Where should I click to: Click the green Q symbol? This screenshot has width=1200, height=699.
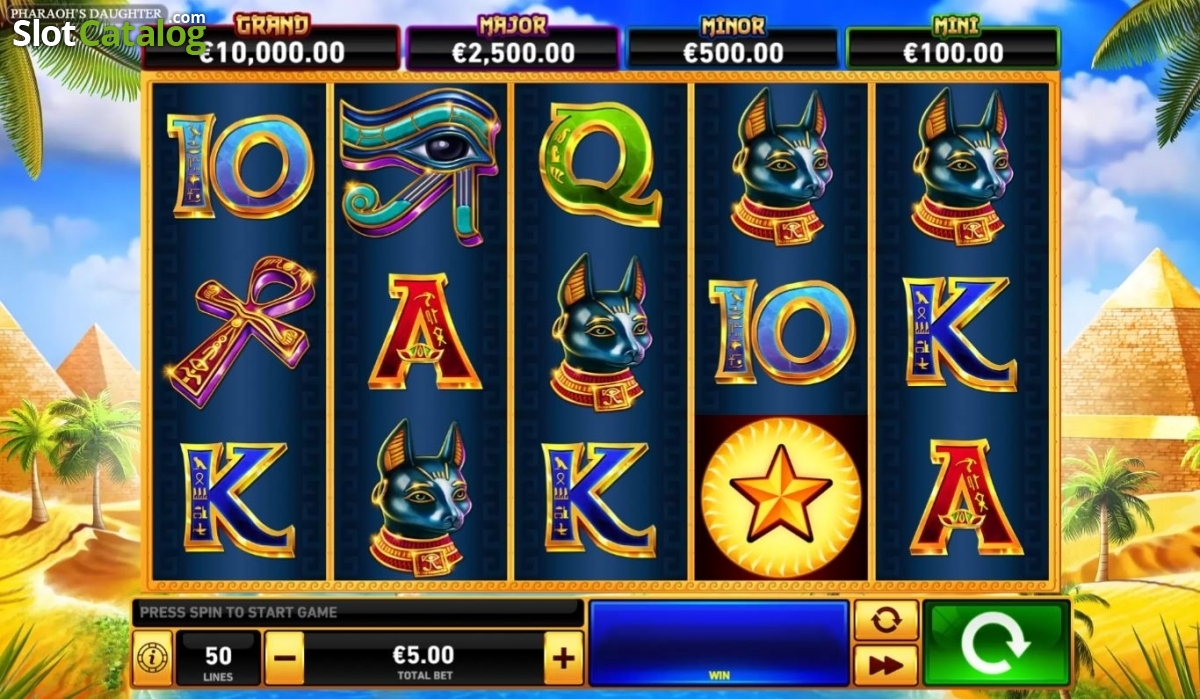click(598, 164)
